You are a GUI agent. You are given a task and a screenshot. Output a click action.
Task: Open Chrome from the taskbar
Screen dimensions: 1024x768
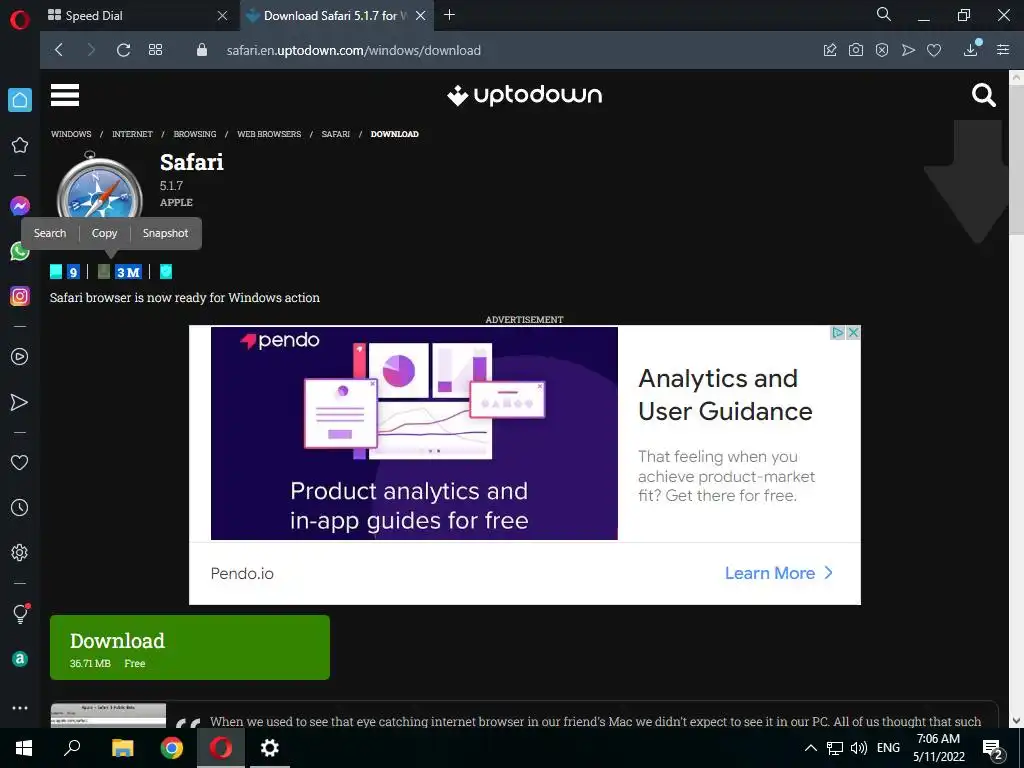click(x=172, y=748)
